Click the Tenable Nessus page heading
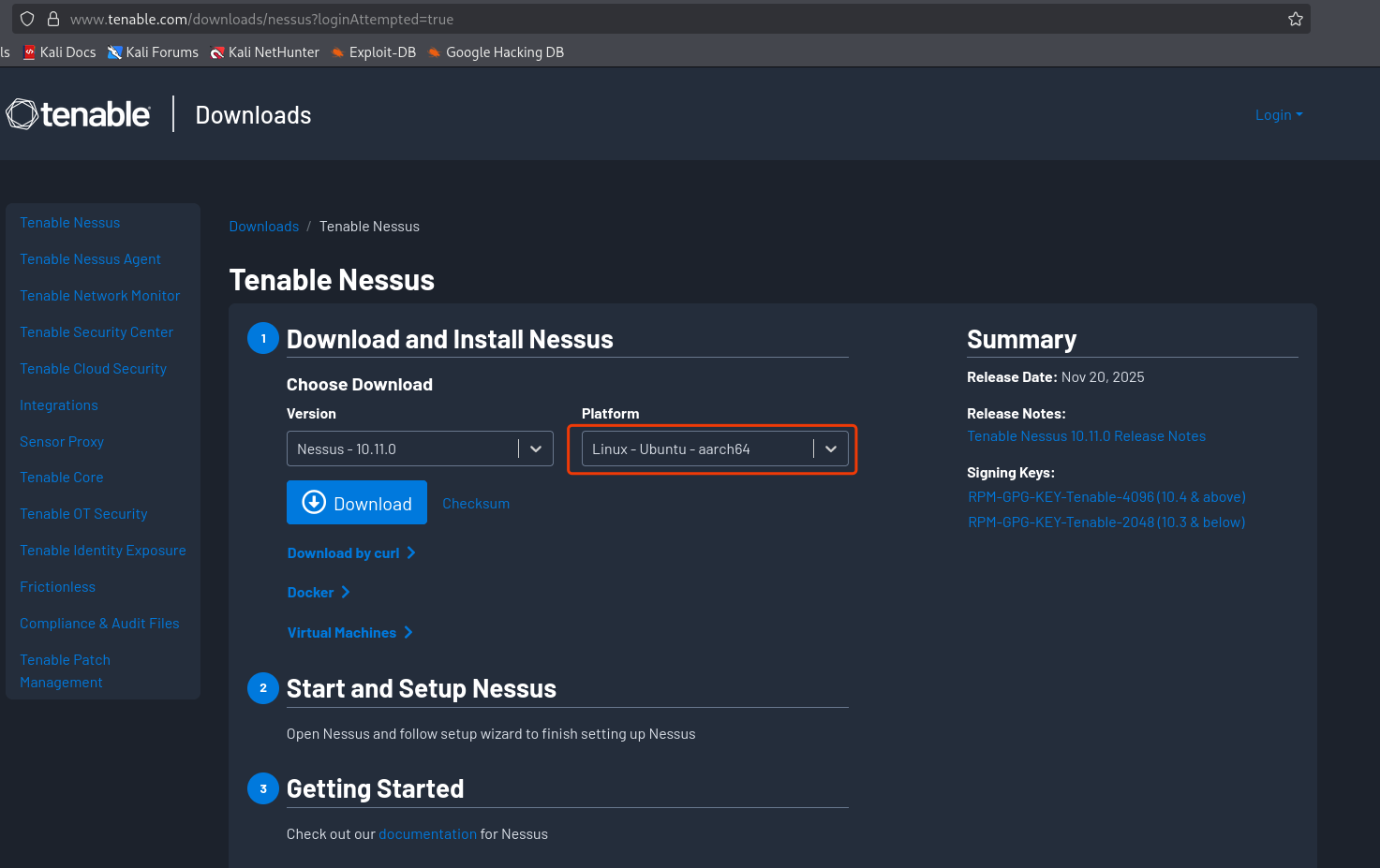1380x868 pixels. coord(332,279)
